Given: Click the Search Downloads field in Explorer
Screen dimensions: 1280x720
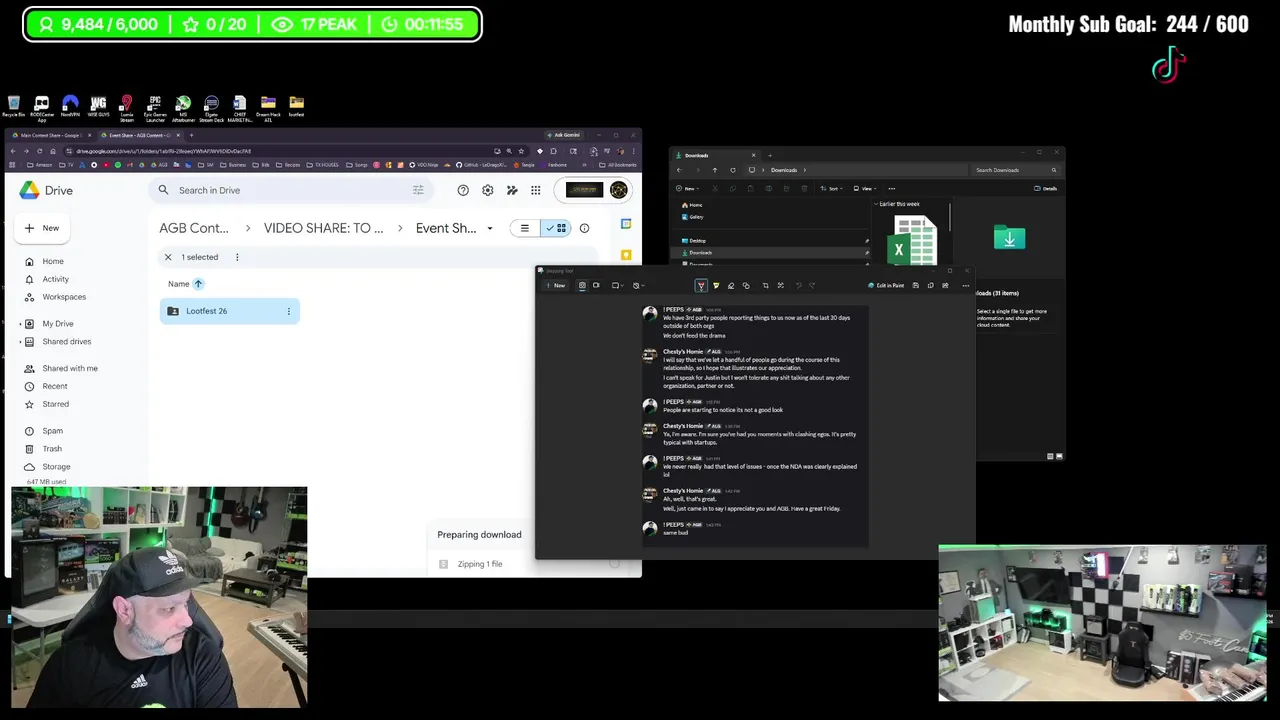Looking at the screenshot, I should pyautogui.click(x=1017, y=170).
